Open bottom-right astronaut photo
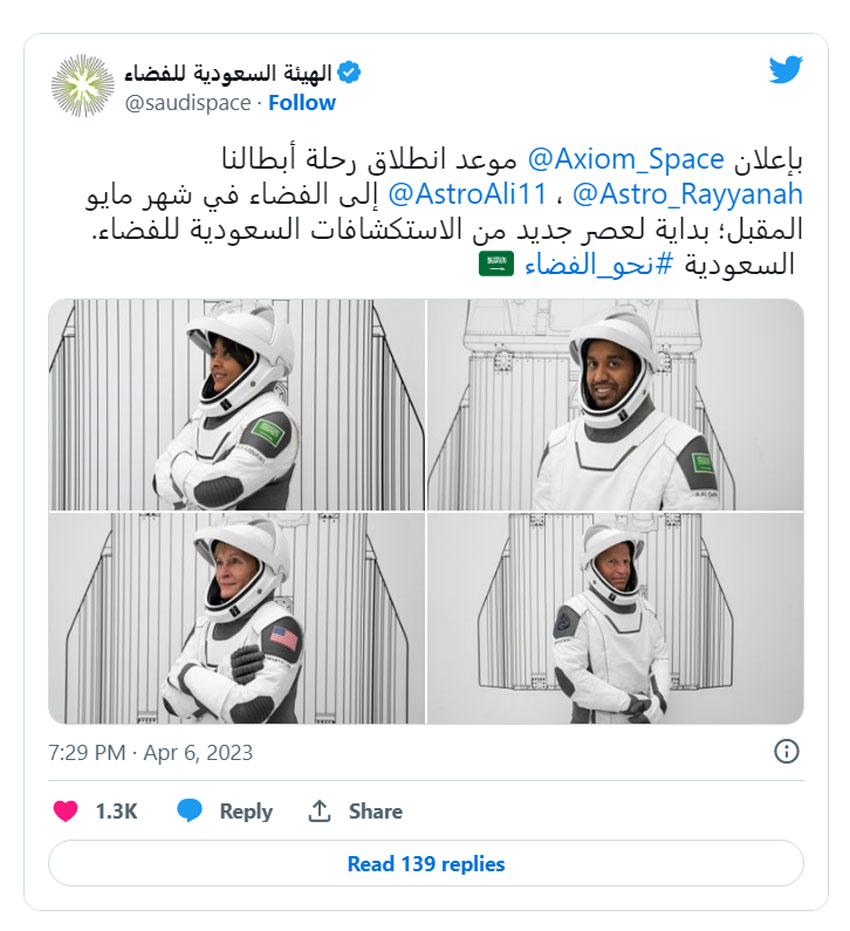 pos(615,619)
